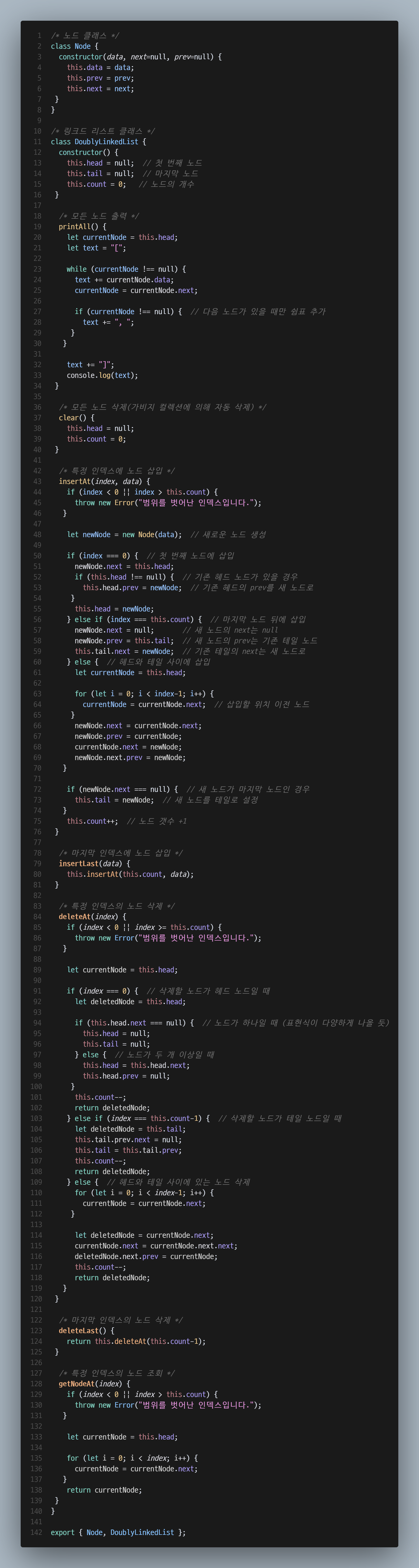Click 'return this.deleteAt(this.count-1);'
The image size is (419, 1568).
pyautogui.click(x=136, y=1342)
